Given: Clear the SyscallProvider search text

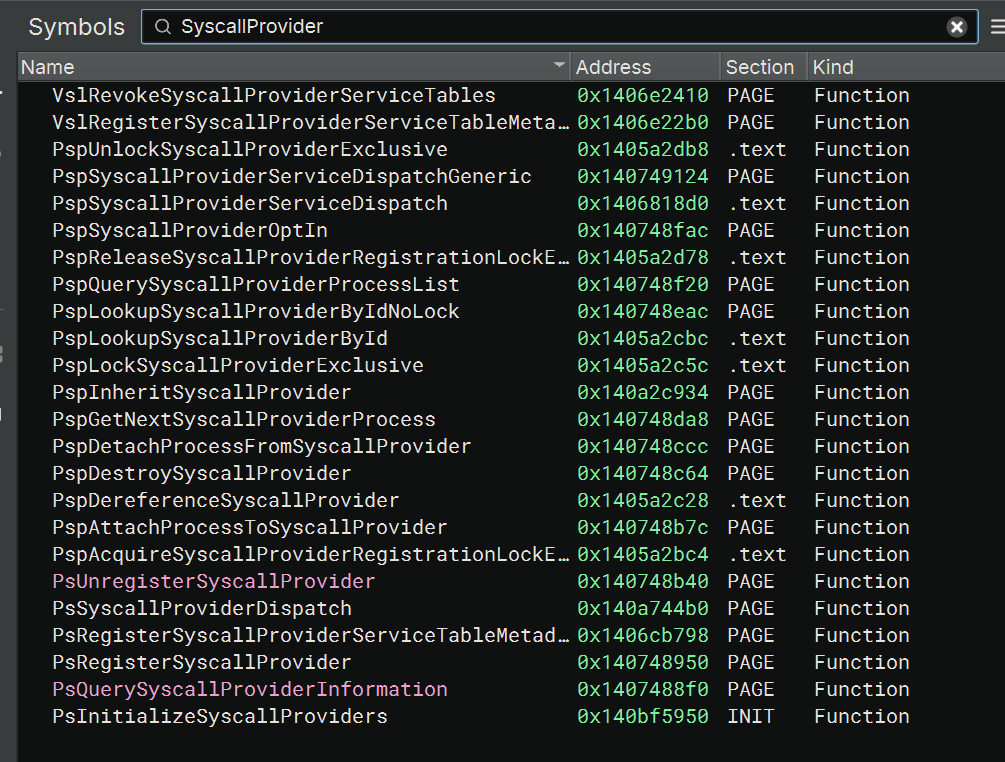Looking at the screenshot, I should pyautogui.click(x=956, y=27).
